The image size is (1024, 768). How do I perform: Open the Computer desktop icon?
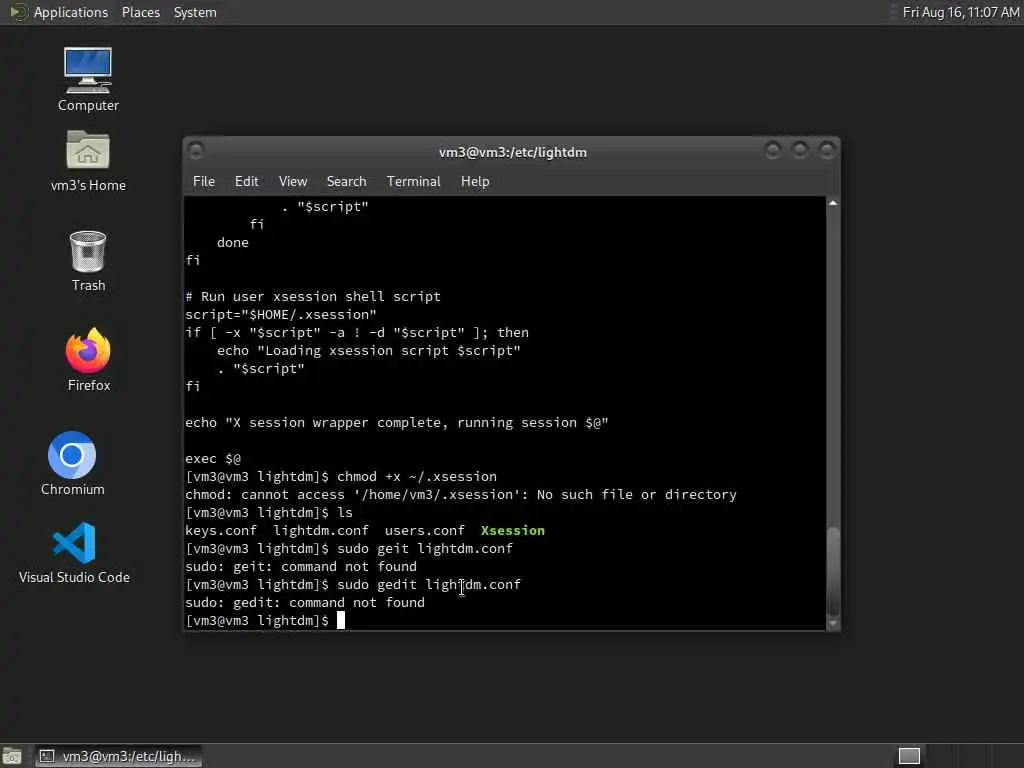(88, 79)
